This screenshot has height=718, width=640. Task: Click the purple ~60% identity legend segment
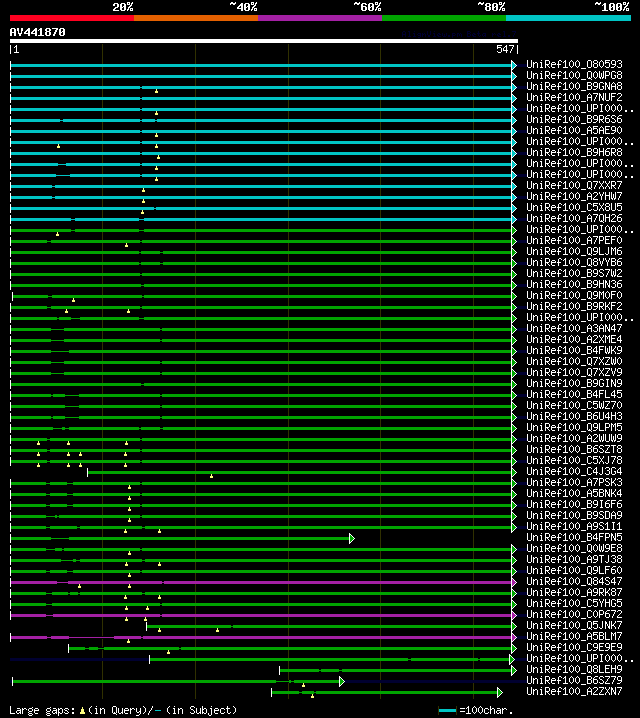point(320,18)
